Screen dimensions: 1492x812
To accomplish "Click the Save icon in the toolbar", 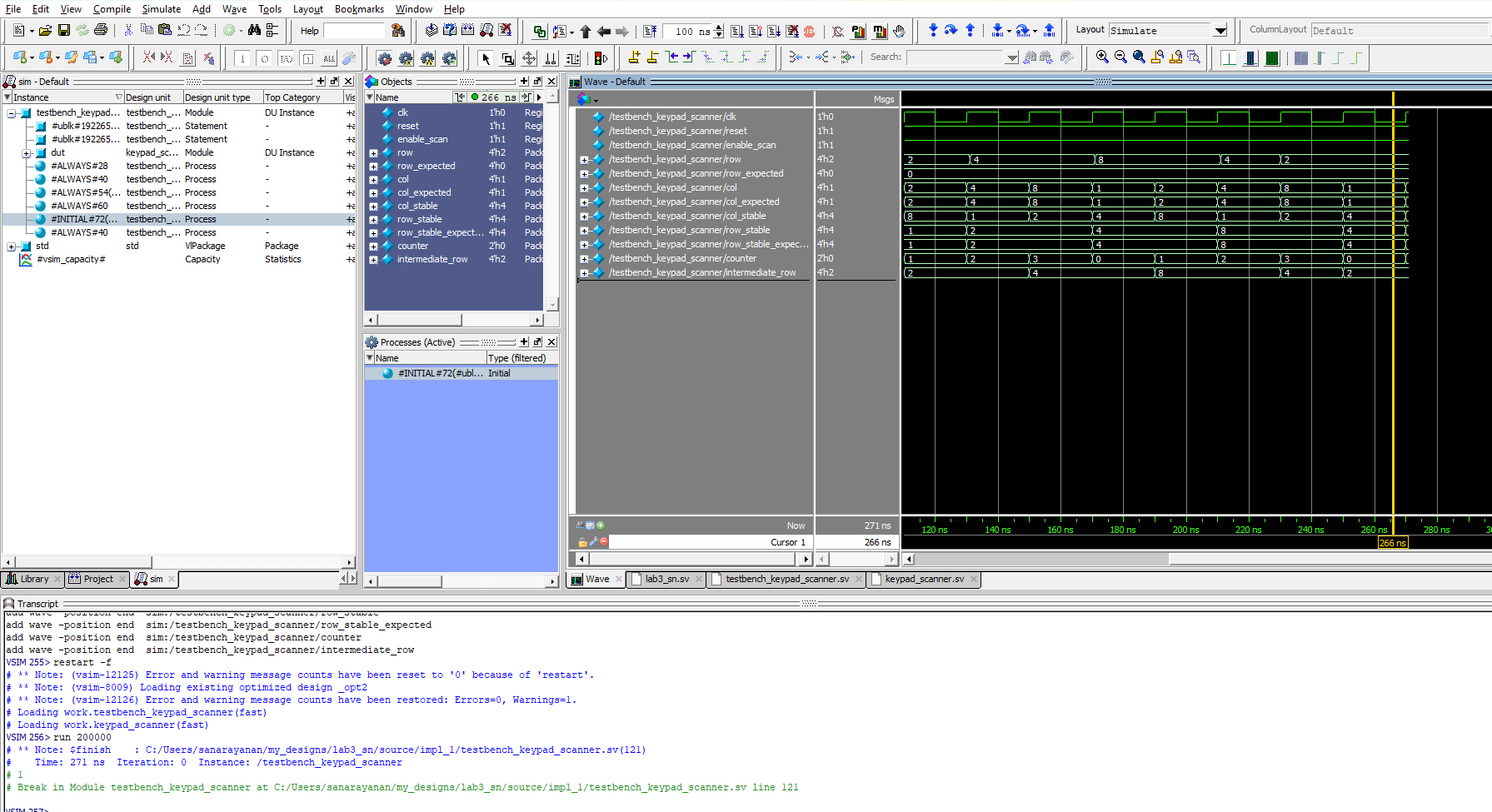I will (63, 31).
